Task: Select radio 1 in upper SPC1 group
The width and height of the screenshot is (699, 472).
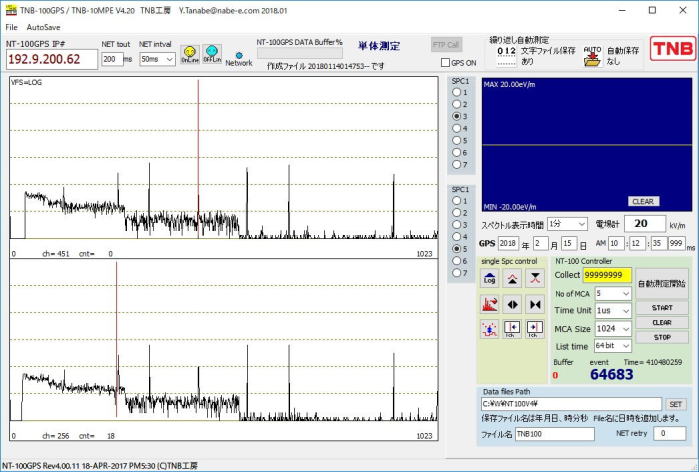Action: 456,92
